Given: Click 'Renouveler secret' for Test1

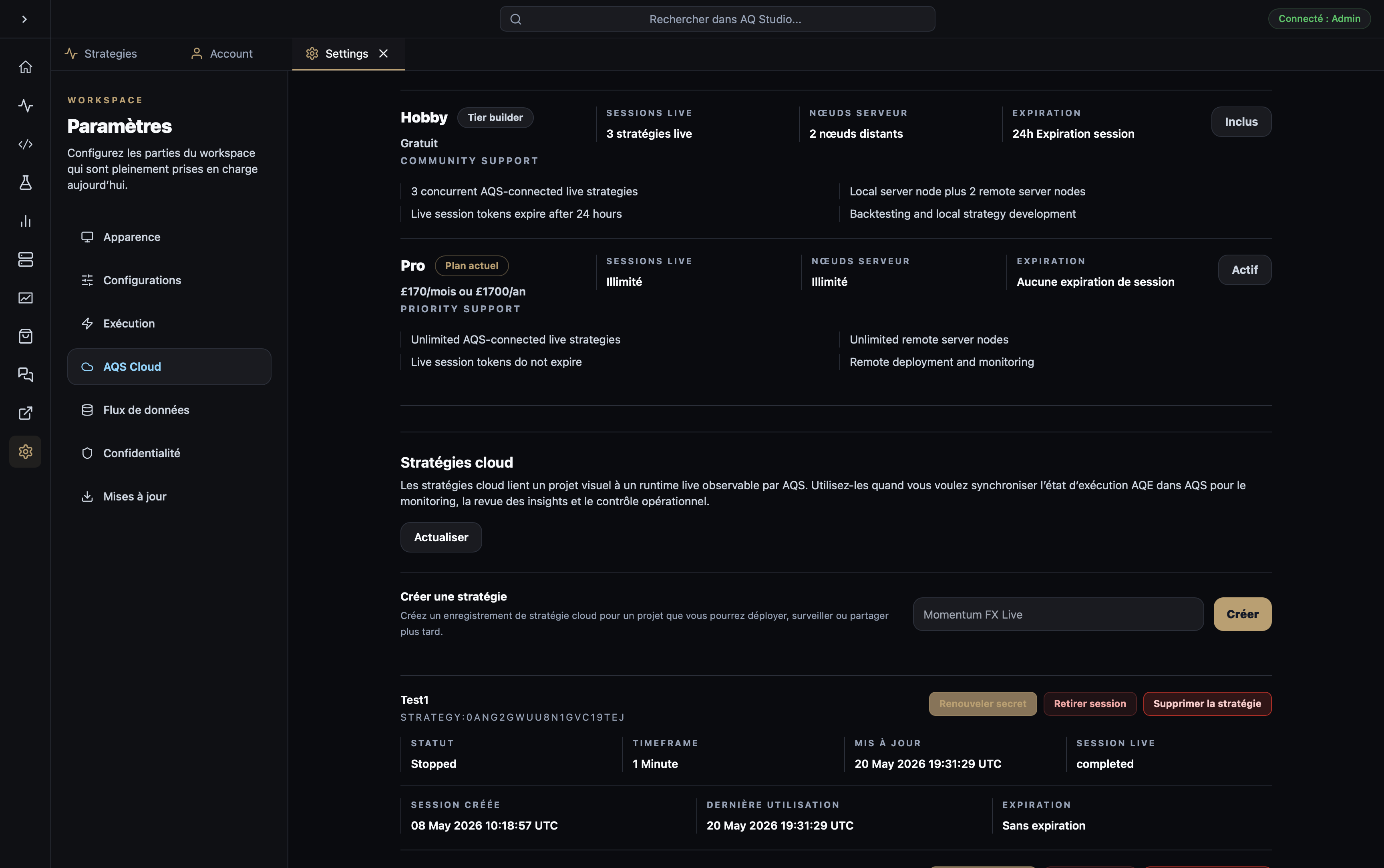Looking at the screenshot, I should pos(983,704).
